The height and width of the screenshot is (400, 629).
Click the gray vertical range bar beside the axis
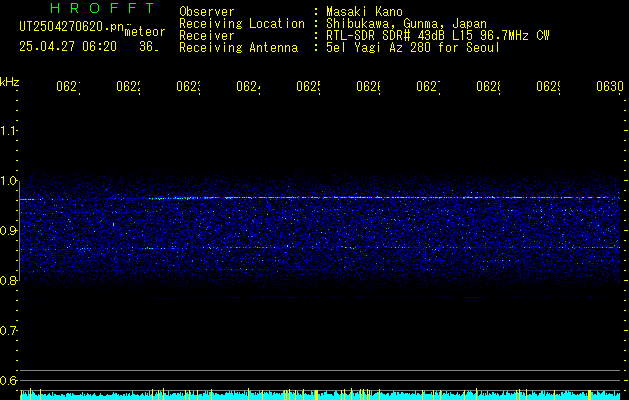pos(19,231)
